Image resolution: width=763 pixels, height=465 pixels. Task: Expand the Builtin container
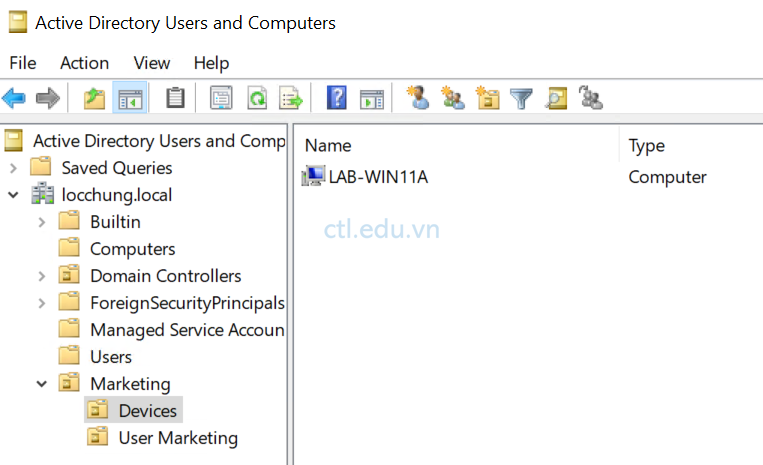[x=42, y=222]
